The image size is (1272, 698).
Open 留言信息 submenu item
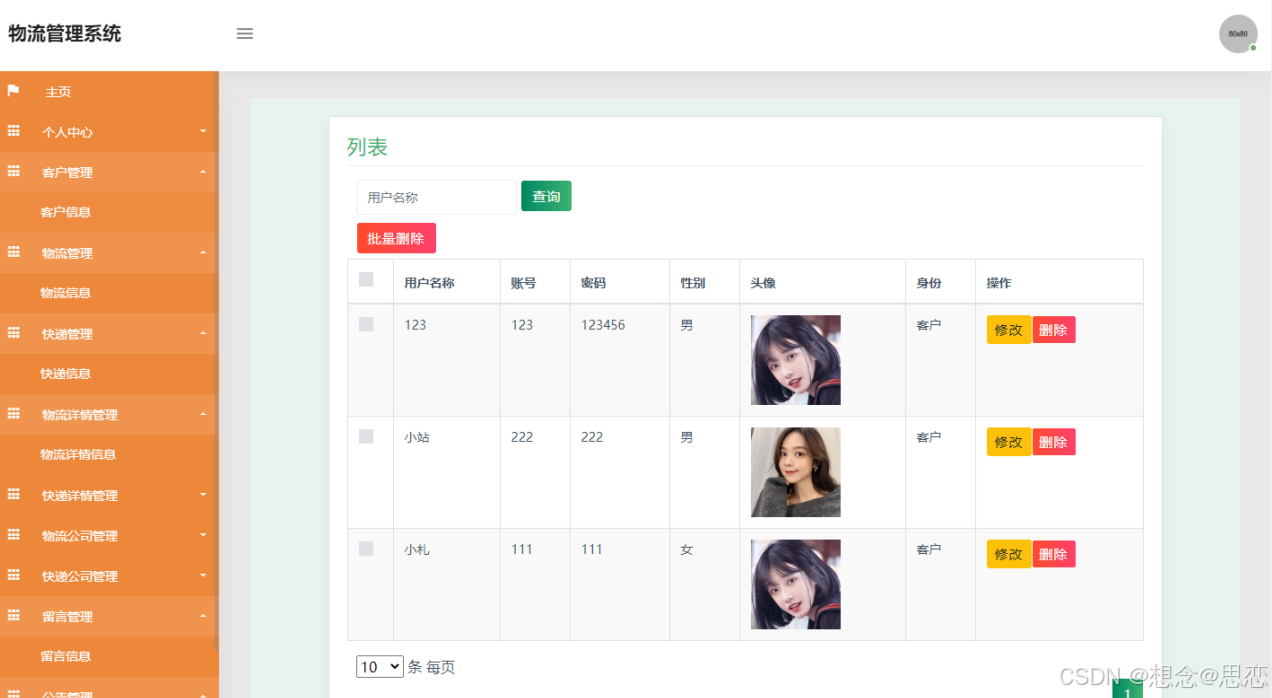point(66,656)
